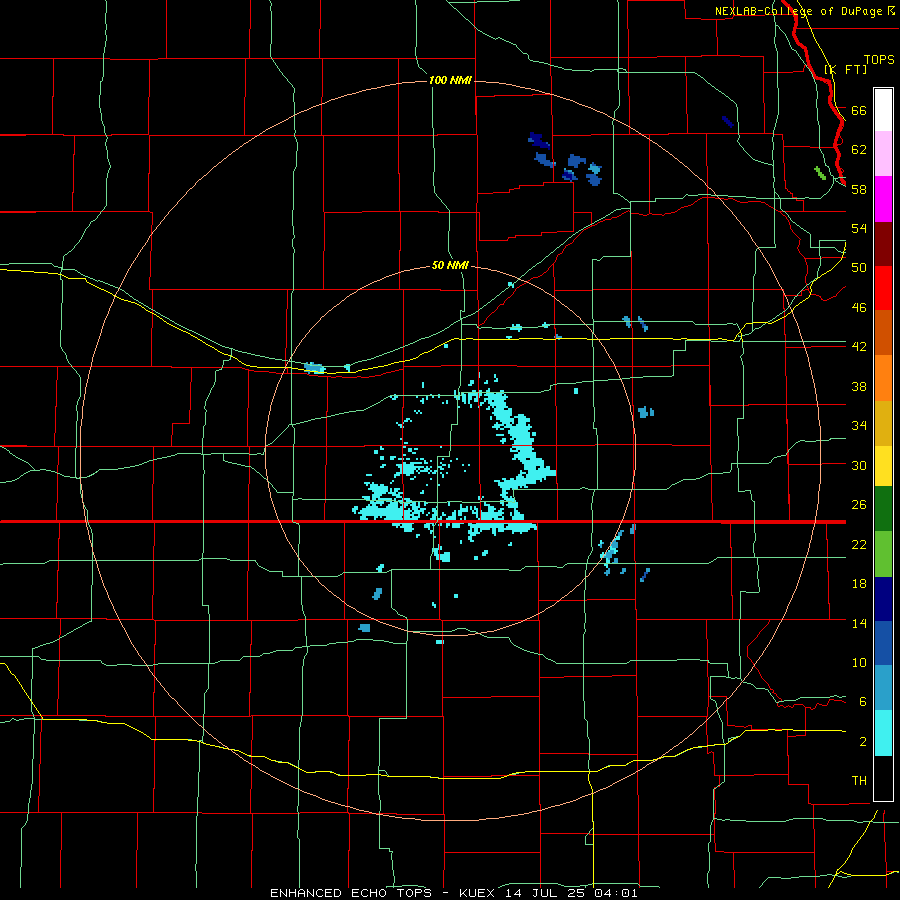Click the '14 JUL 25 04:01' timestamp
This screenshot has width=900, height=900.
point(571,893)
